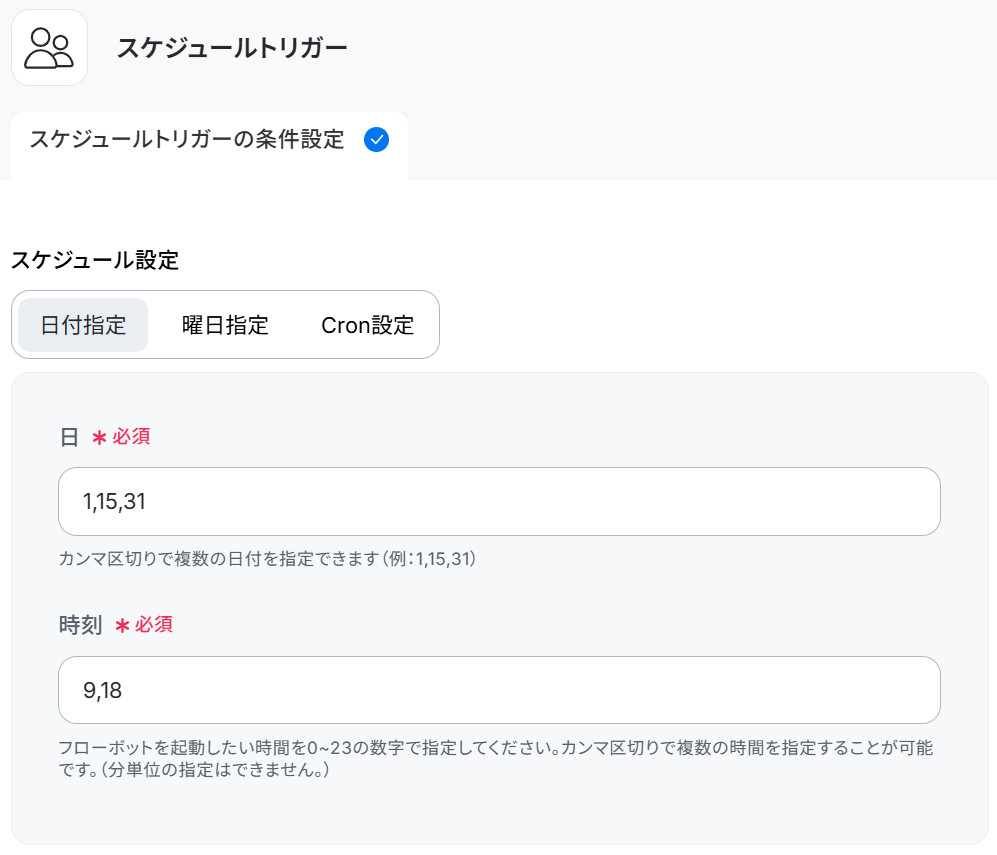Choose the Cron設定 schedule mode
The image size is (997, 855).
pos(367,325)
